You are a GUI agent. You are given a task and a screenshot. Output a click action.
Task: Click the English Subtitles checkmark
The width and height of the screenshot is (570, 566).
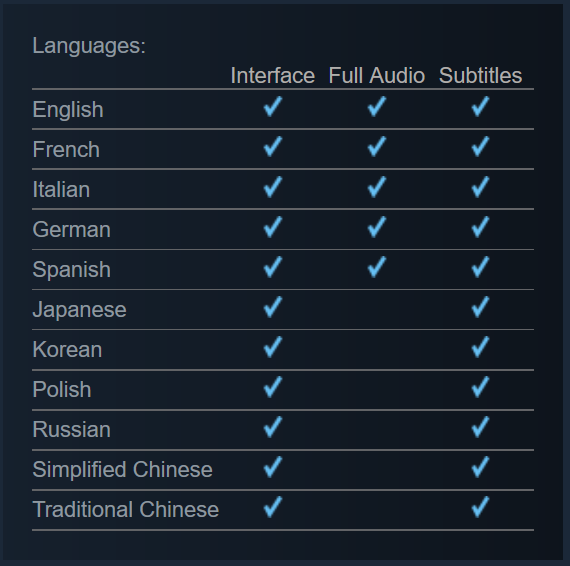480,107
